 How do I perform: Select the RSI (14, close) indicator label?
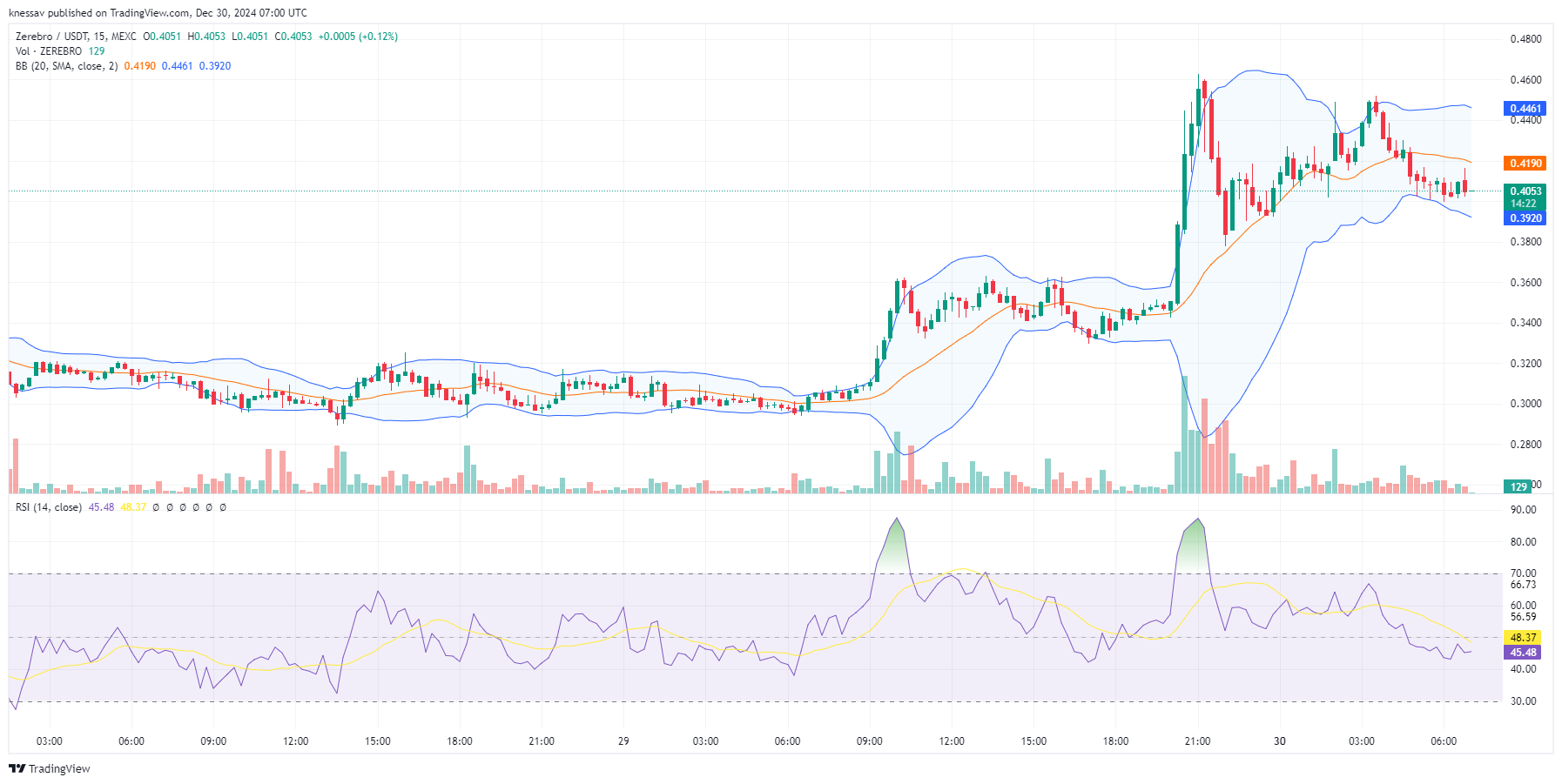tap(49, 507)
